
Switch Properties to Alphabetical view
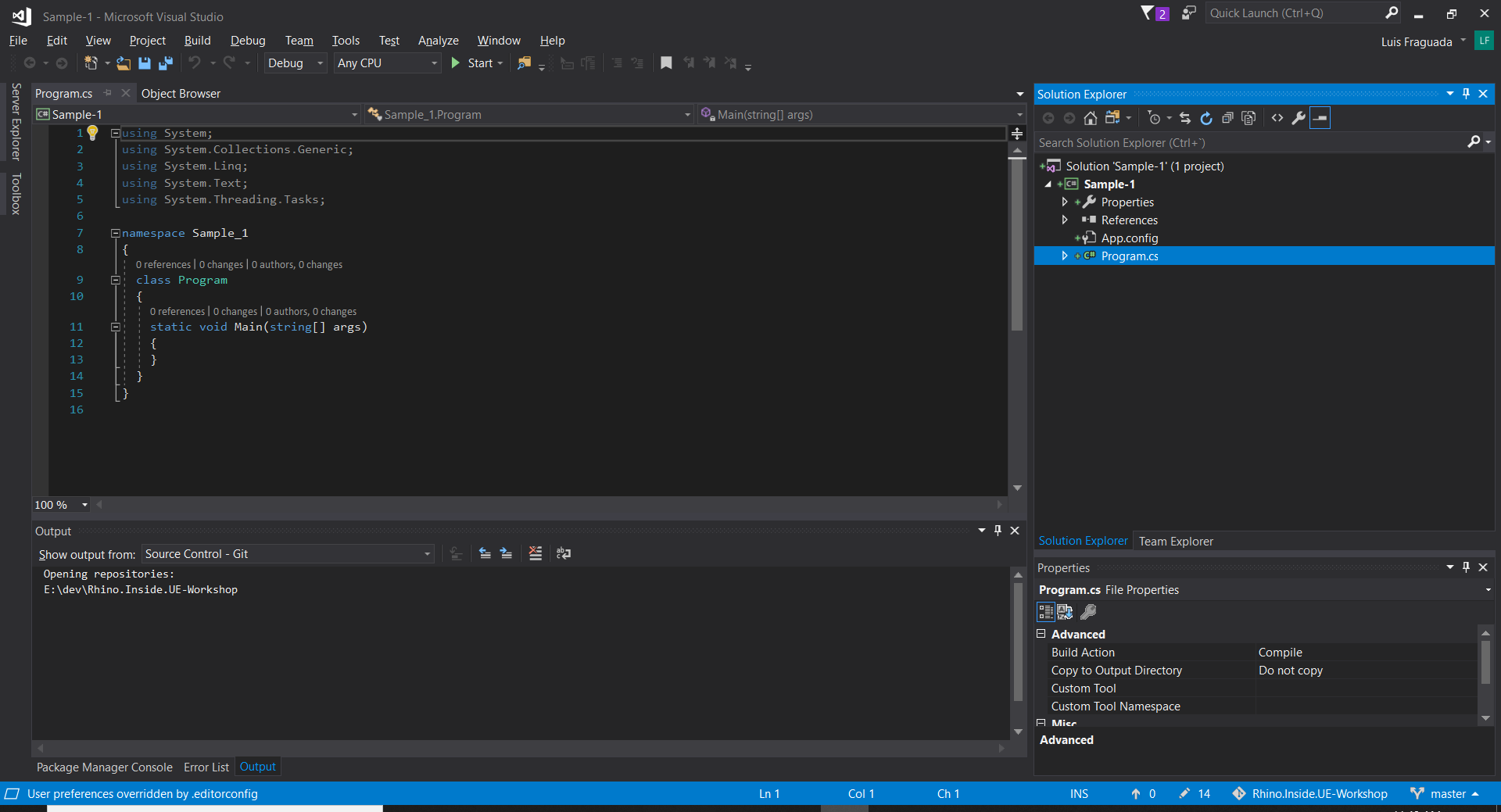click(1066, 612)
